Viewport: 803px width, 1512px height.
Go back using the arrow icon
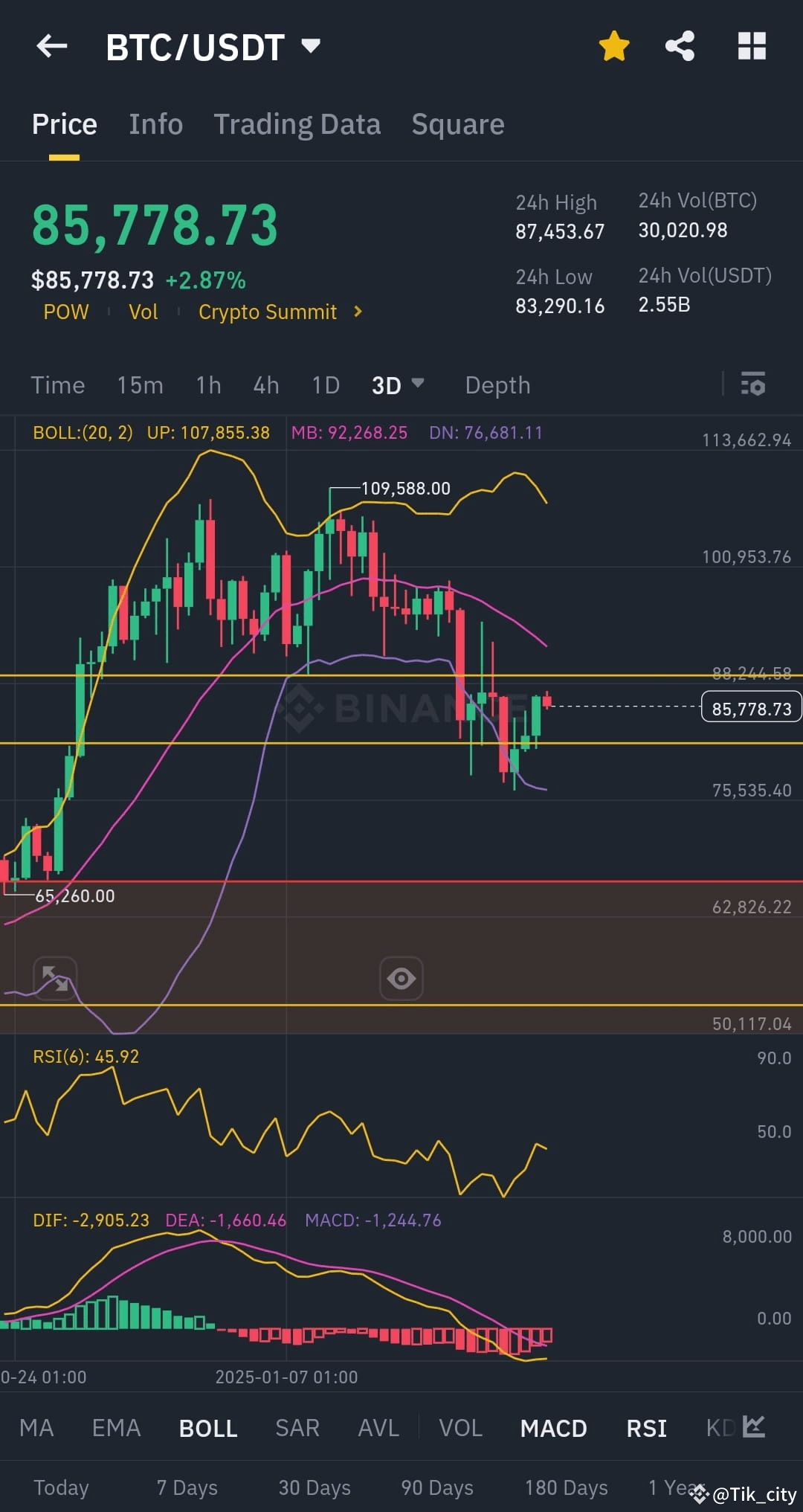click(x=52, y=46)
